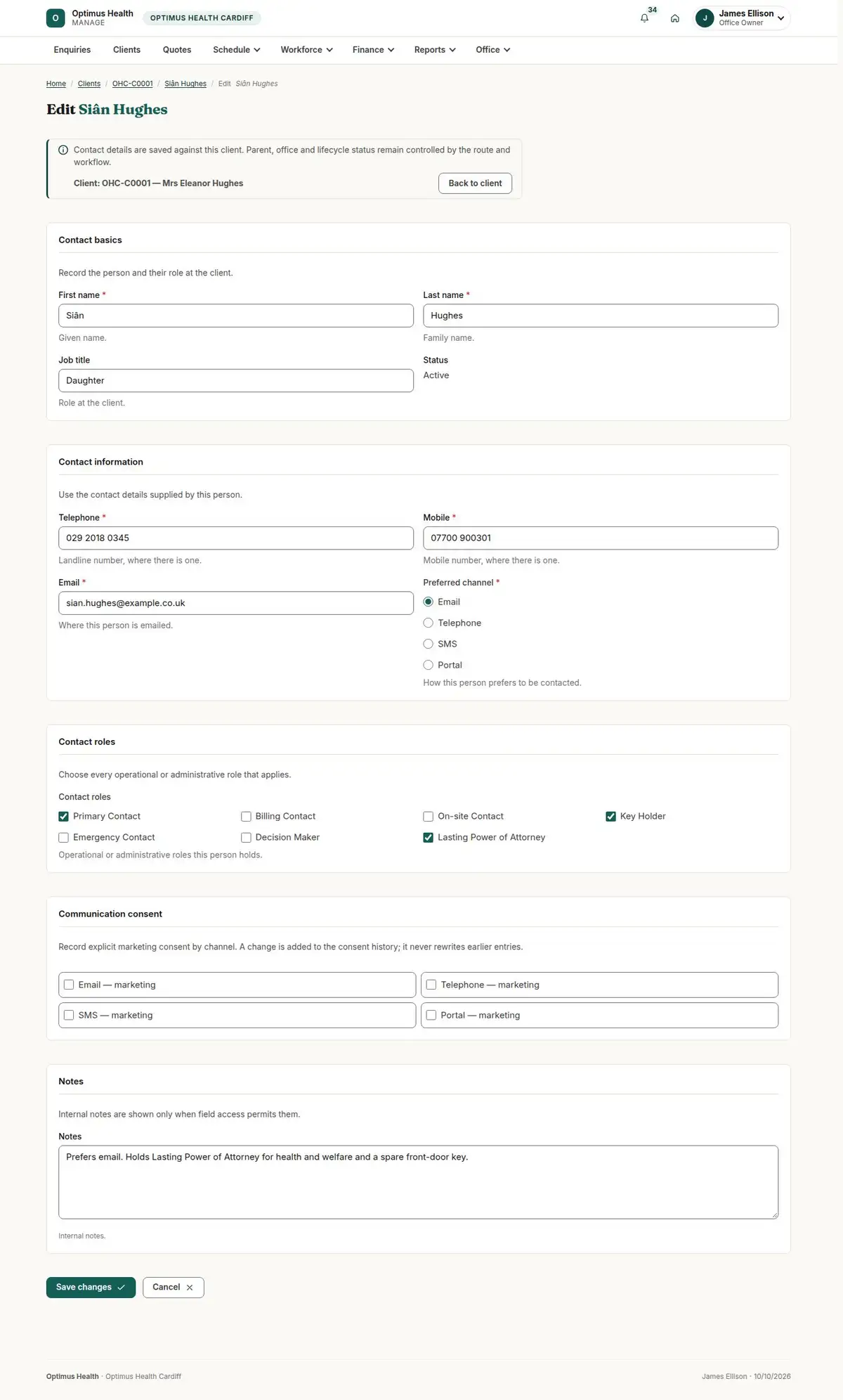Image resolution: width=843 pixels, height=1400 pixels.
Task: Uncheck the Primary Contact role
Action: tap(63, 817)
